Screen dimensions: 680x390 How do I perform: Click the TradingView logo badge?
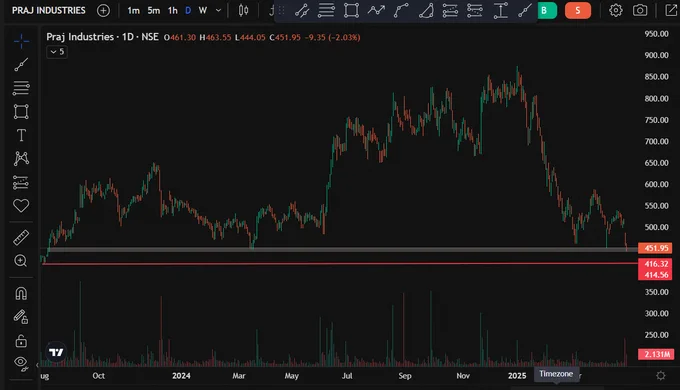[x=56, y=352]
